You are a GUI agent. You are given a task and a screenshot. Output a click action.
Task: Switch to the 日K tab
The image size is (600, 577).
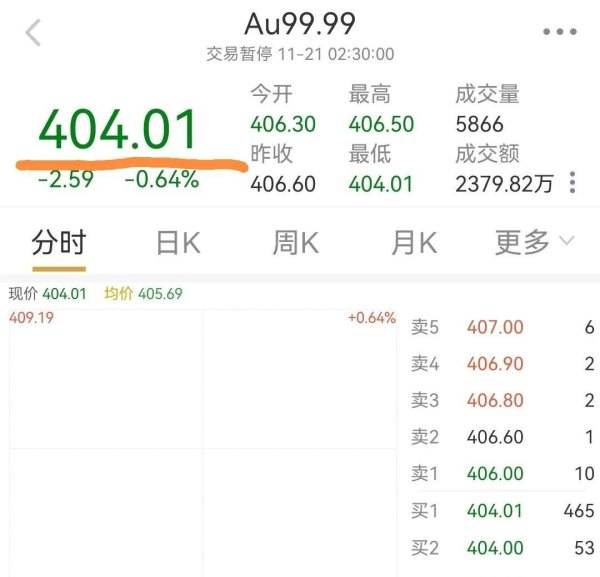(x=178, y=243)
